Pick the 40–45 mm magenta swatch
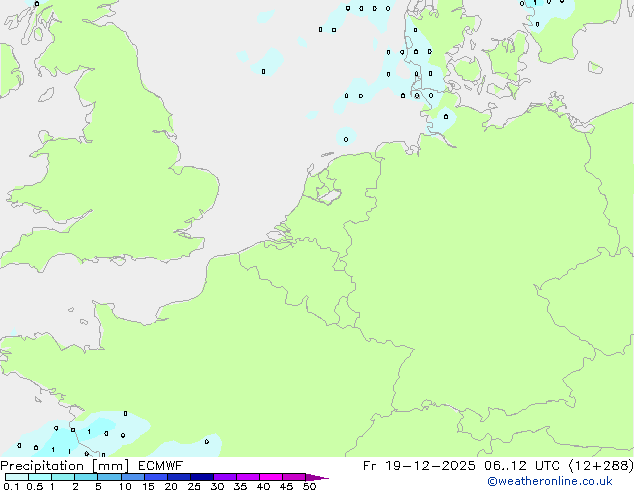 pyautogui.click(x=271, y=477)
